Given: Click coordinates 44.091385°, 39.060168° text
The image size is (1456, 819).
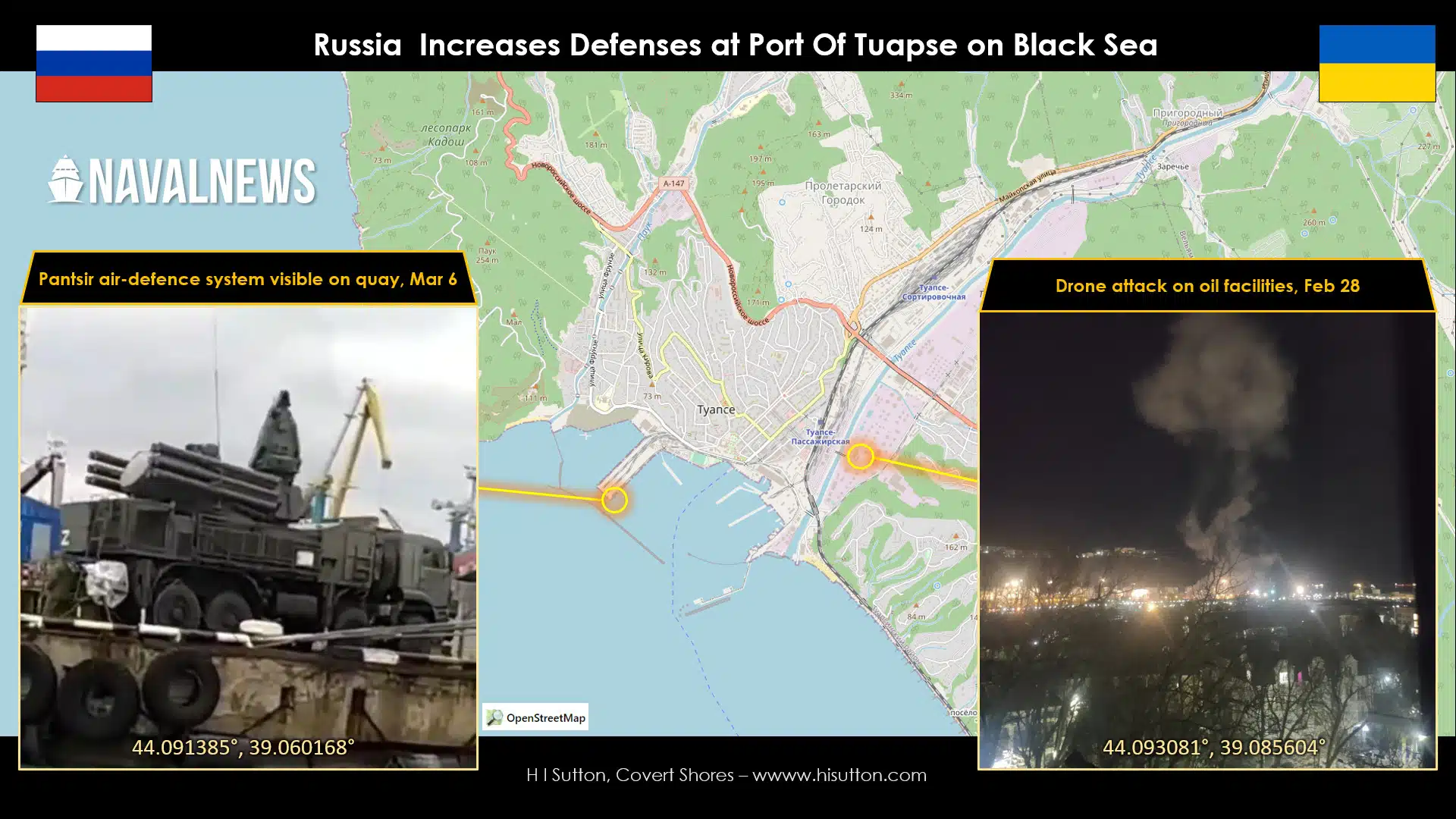Looking at the screenshot, I should tap(243, 748).
